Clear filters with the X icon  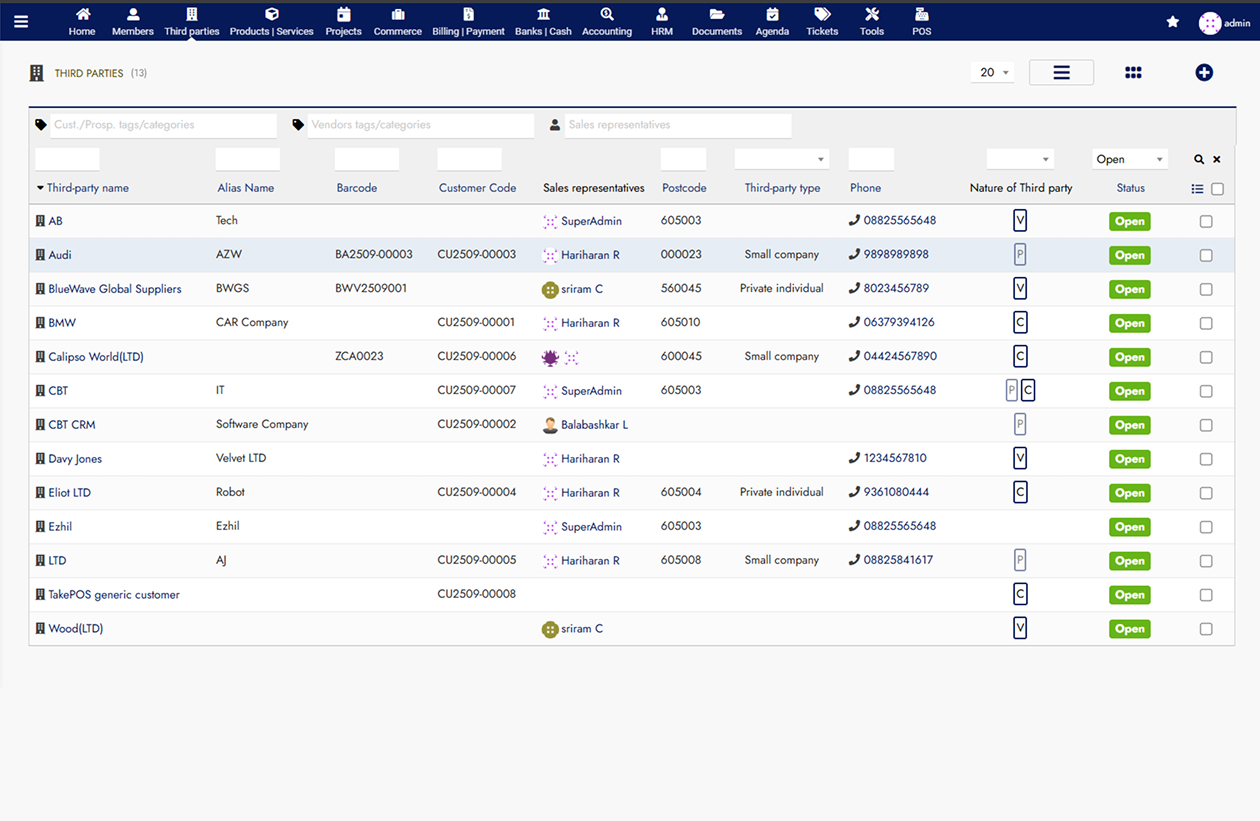[1217, 159]
